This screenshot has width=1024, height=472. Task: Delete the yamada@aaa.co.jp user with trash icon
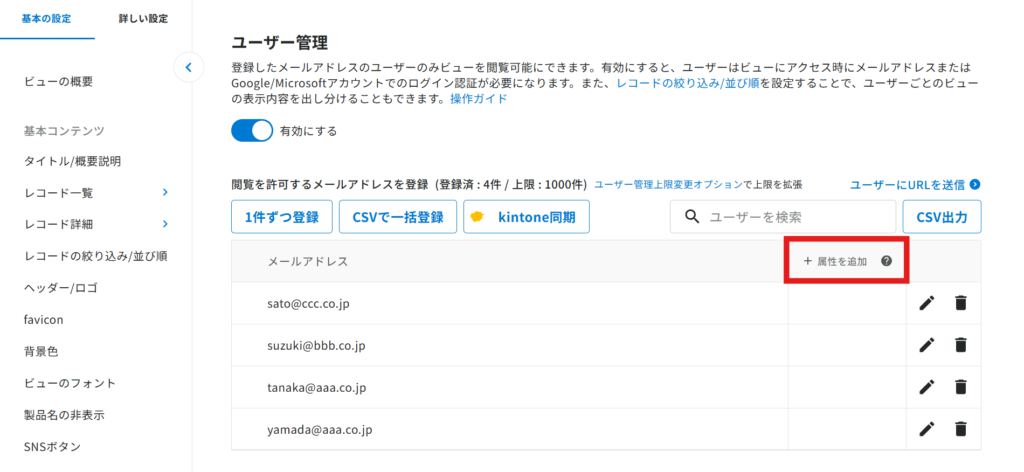(x=960, y=429)
